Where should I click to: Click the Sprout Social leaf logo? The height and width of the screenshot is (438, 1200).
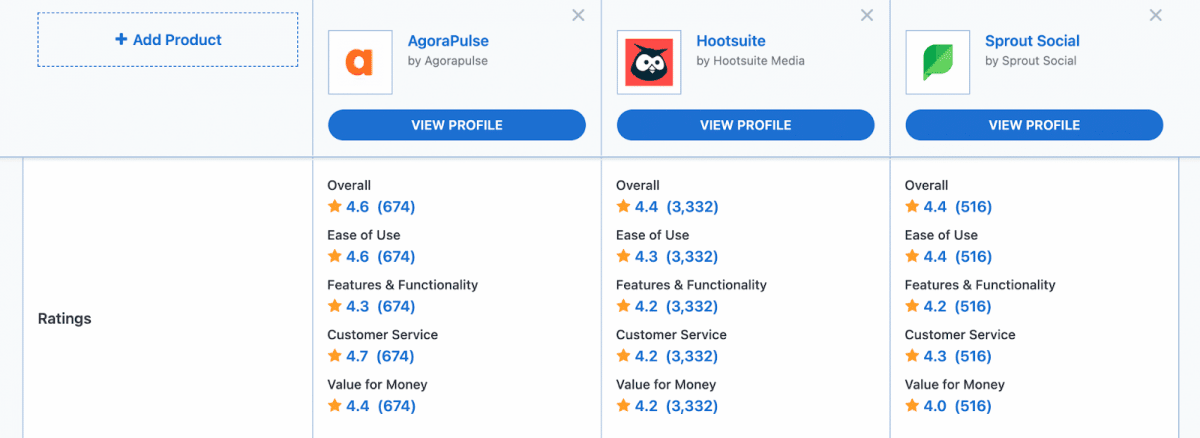coord(937,62)
